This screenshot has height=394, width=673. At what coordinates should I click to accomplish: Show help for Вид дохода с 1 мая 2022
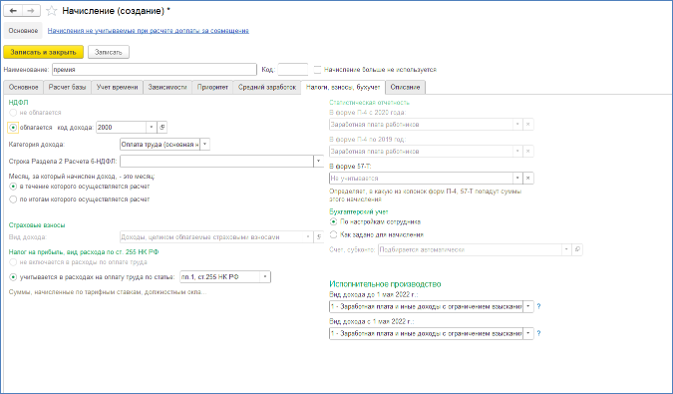(x=539, y=333)
